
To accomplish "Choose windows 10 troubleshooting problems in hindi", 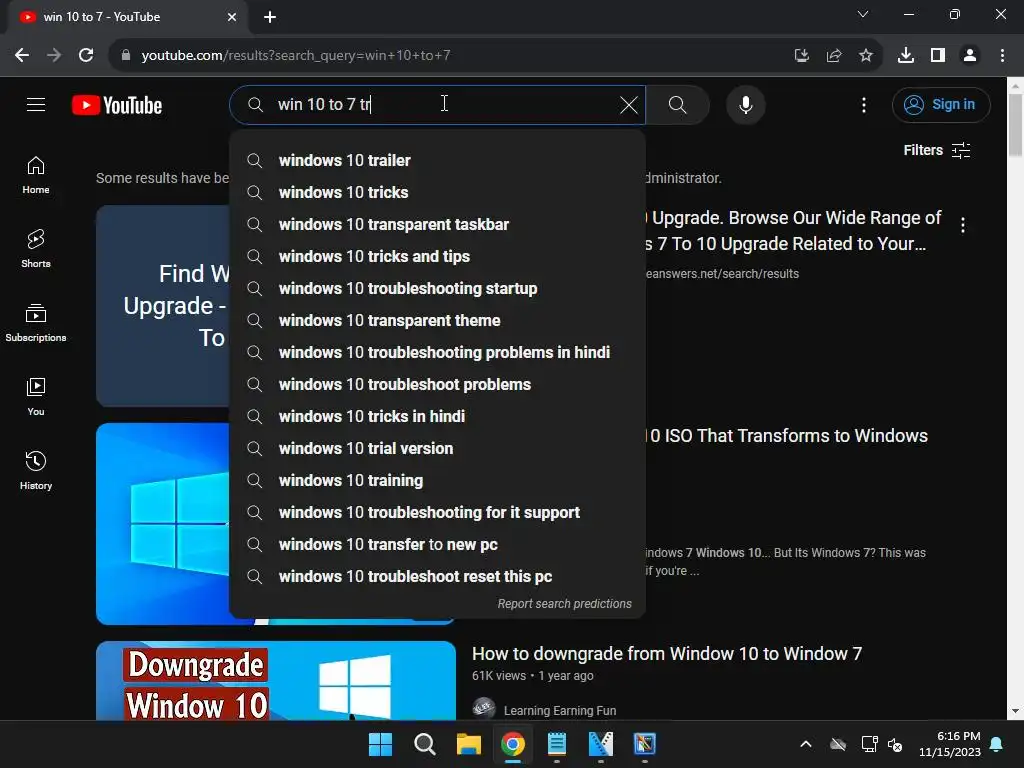I will coord(438,352).
